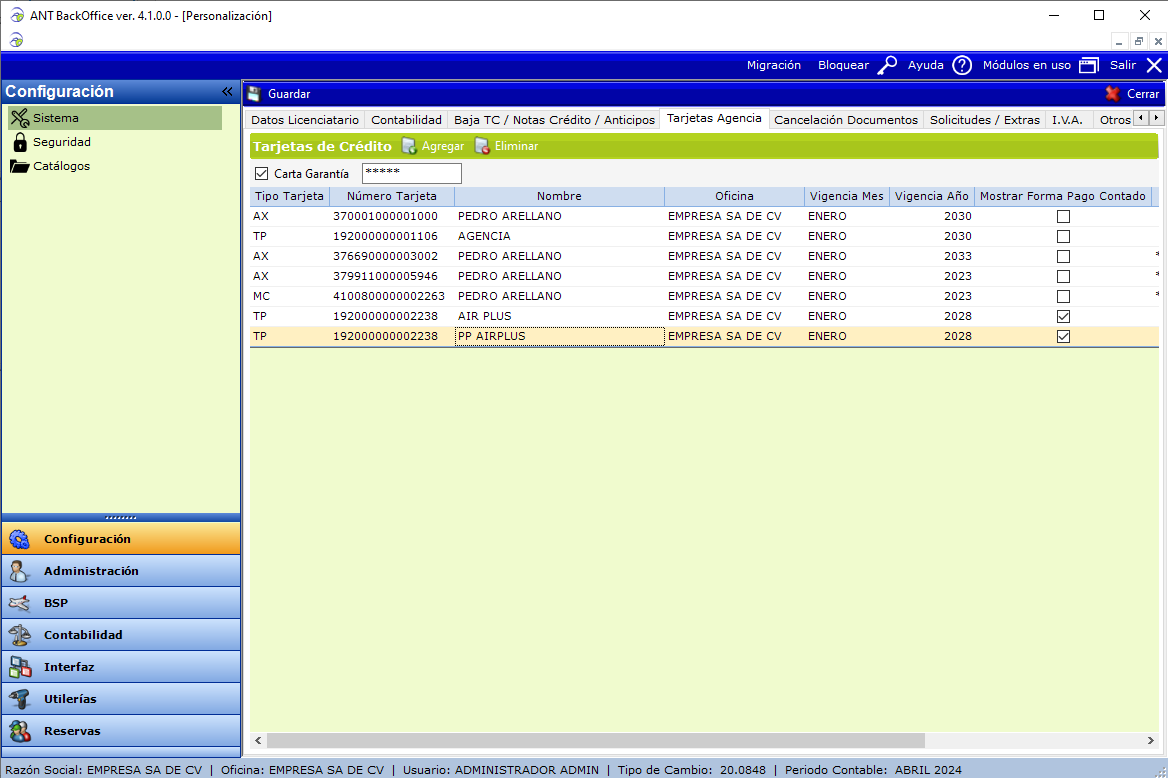Switch to the Contabilidad tab
The height and width of the screenshot is (778, 1168).
pos(406,120)
